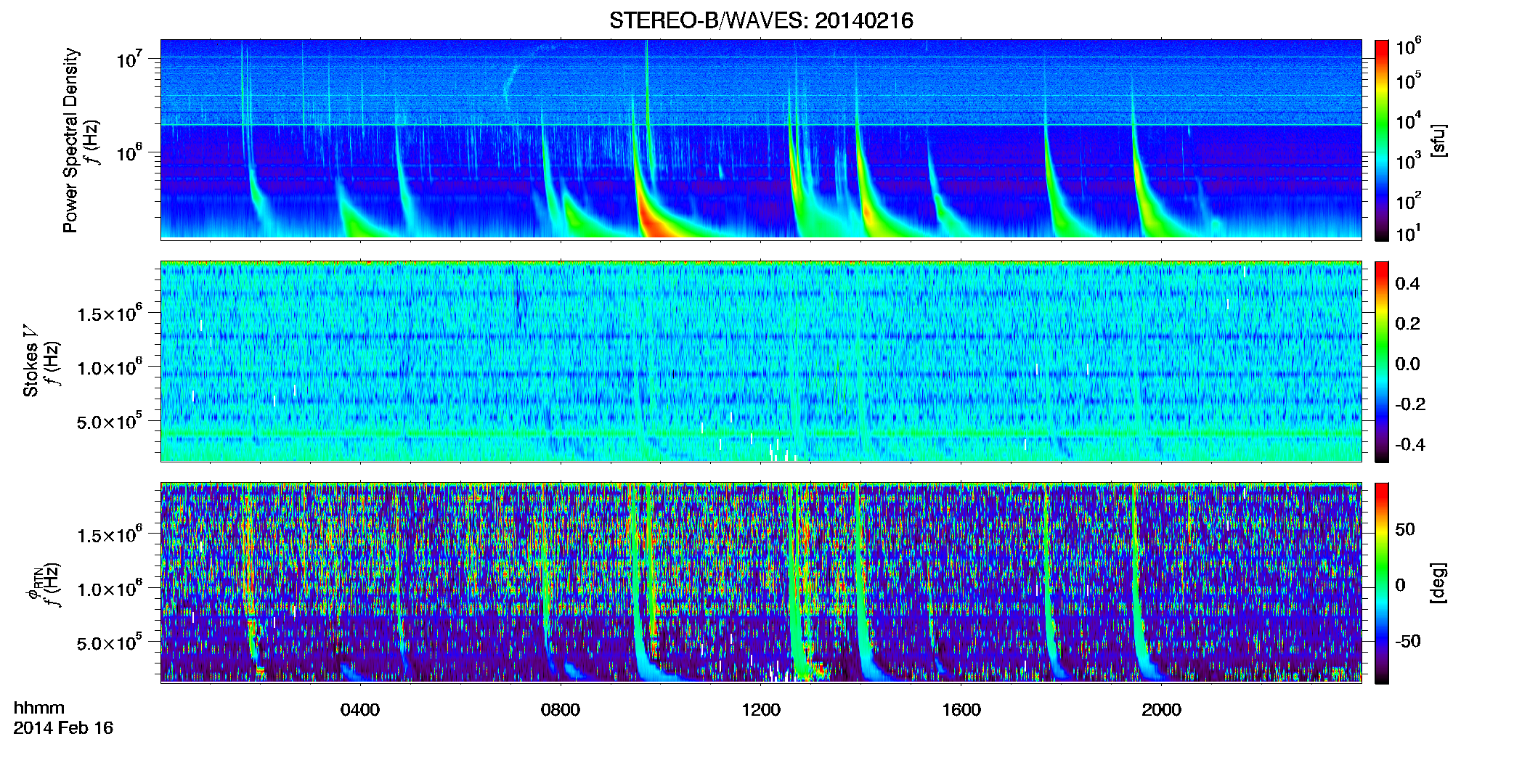Click the Stokes V spectrogram panel

coord(761,361)
